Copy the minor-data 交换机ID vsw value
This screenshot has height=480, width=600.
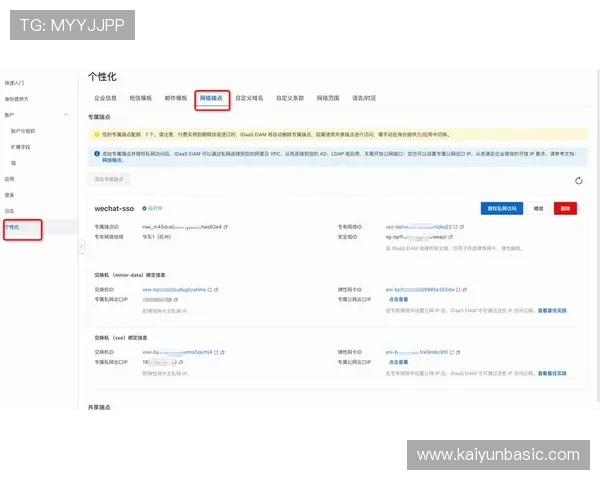tap(216, 290)
